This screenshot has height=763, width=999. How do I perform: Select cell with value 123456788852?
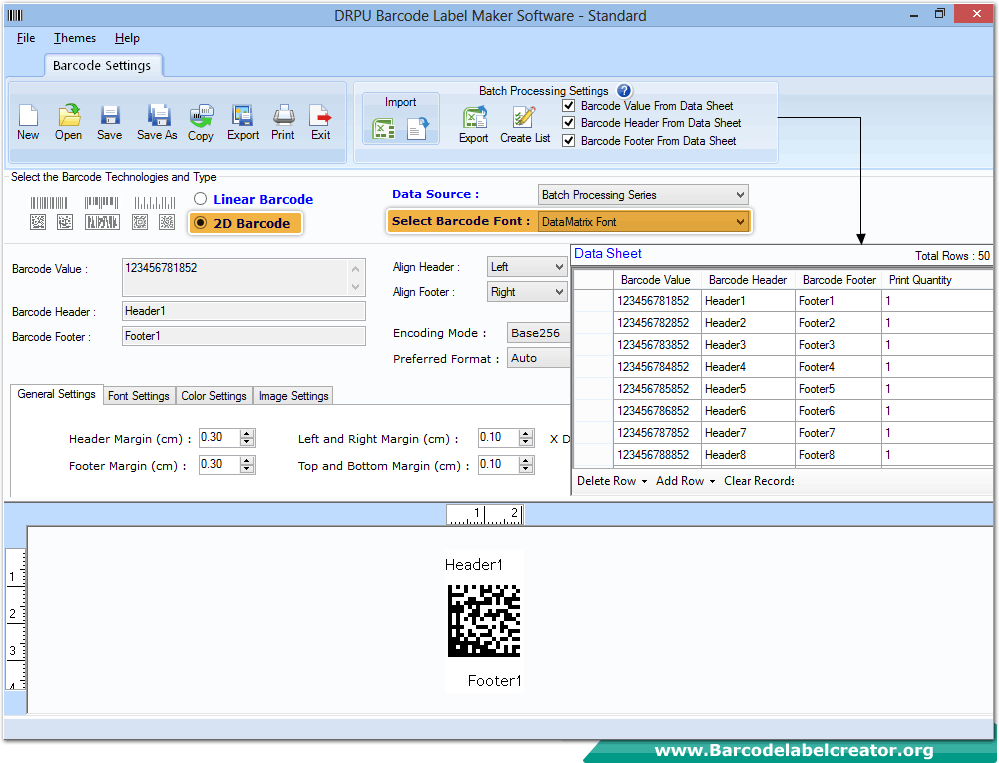point(658,455)
